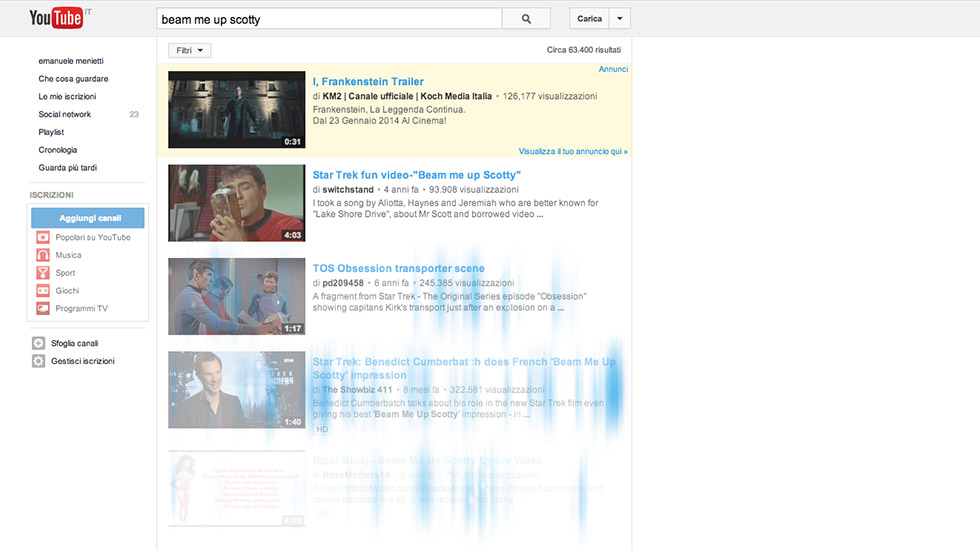Image resolution: width=980 pixels, height=550 pixels.
Task: Click the YouTube logo
Action: [54, 18]
